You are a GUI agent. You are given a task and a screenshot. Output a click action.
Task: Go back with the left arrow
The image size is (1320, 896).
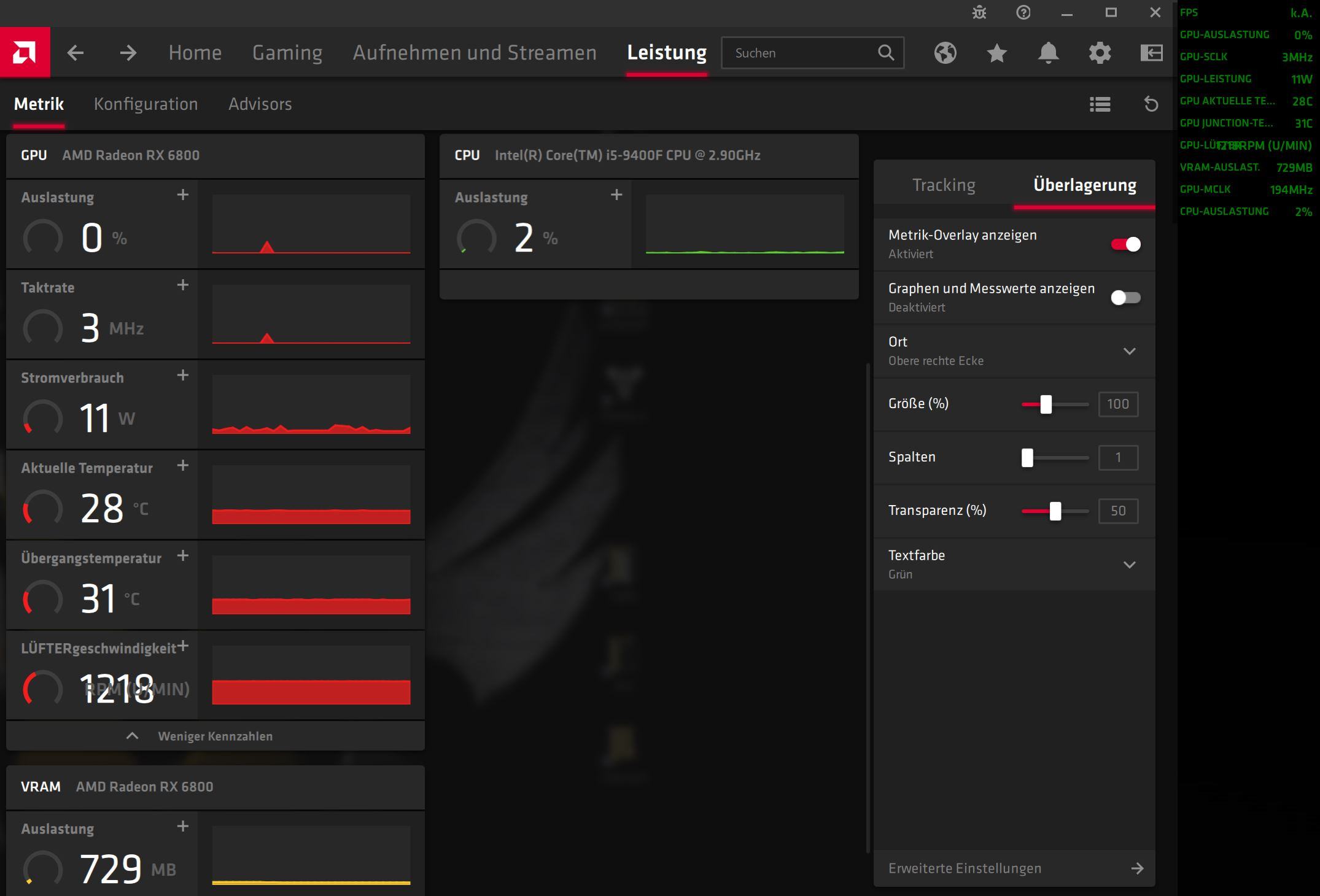click(x=76, y=53)
